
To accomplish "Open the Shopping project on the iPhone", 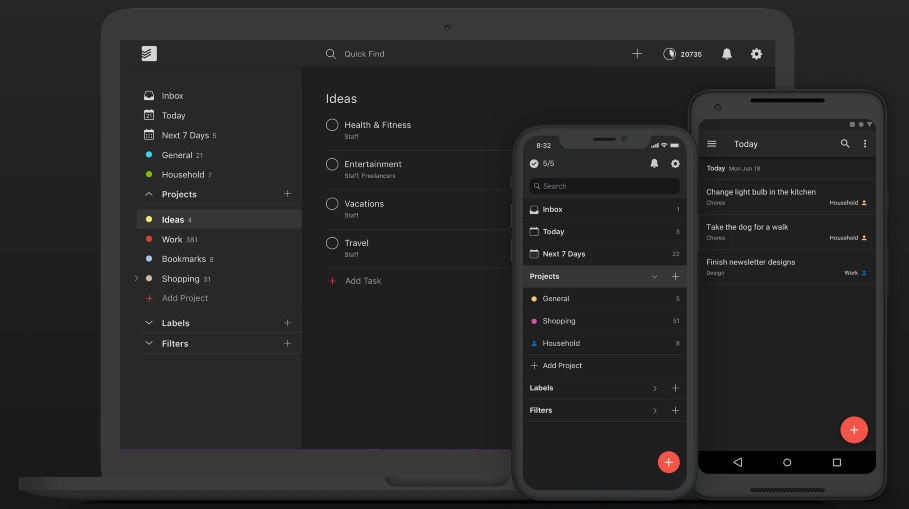I will (x=605, y=321).
